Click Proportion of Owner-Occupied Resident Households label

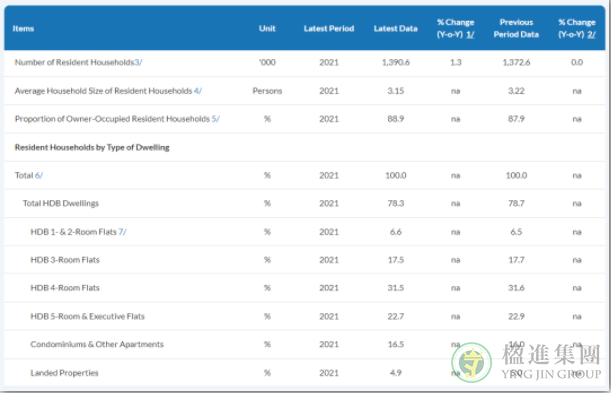(x=112, y=119)
